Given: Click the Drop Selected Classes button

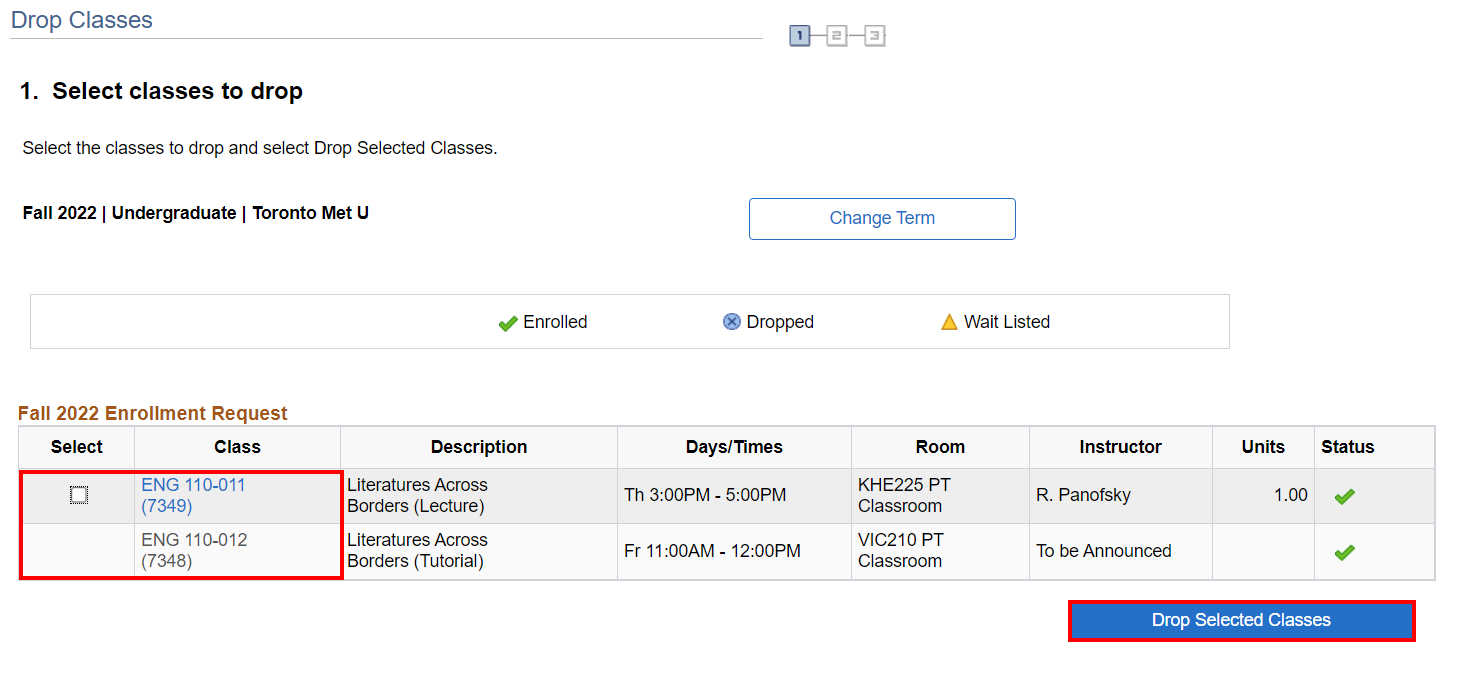Looking at the screenshot, I should coord(1241,620).
